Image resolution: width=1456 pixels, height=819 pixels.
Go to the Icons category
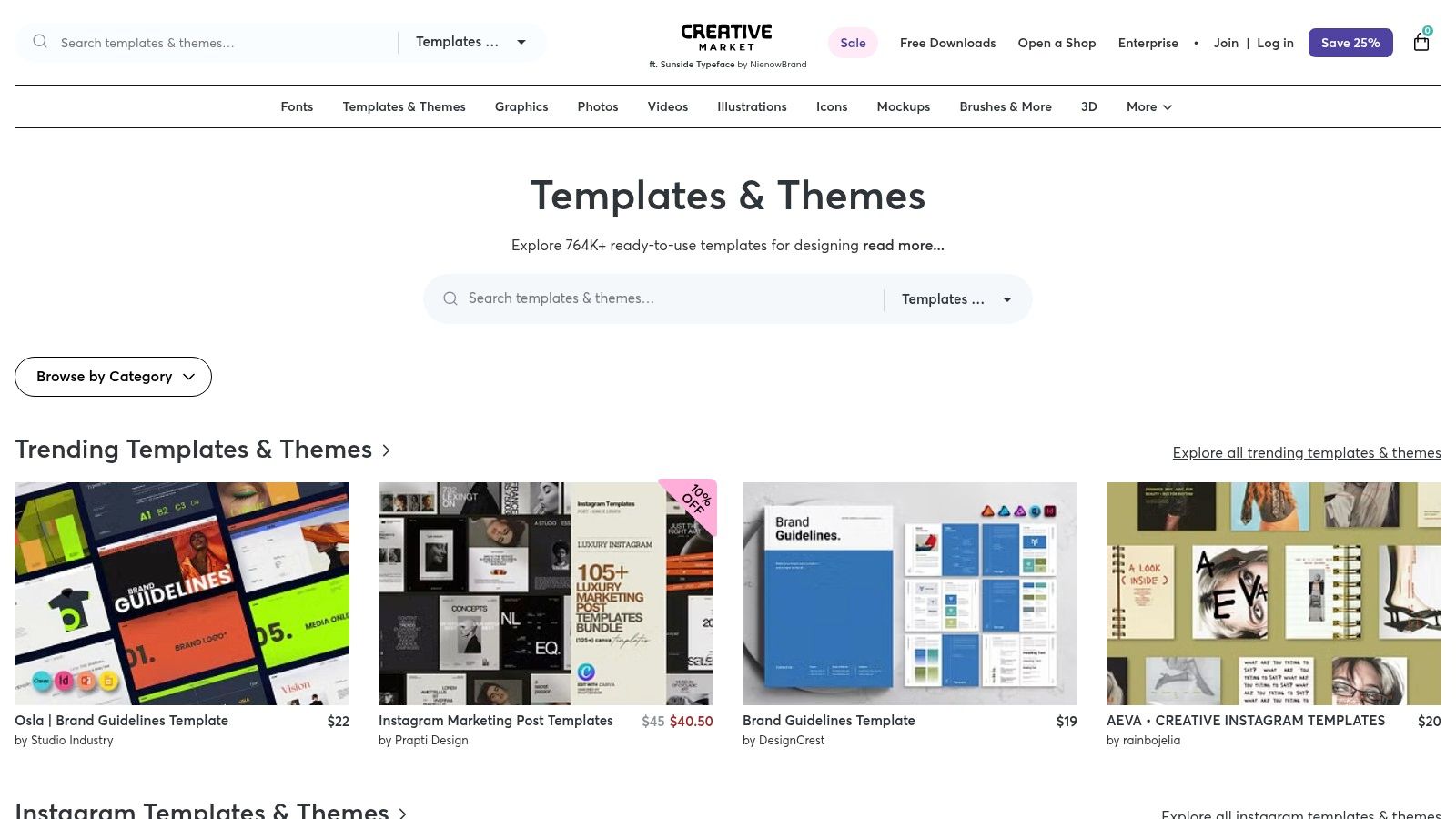(x=832, y=106)
